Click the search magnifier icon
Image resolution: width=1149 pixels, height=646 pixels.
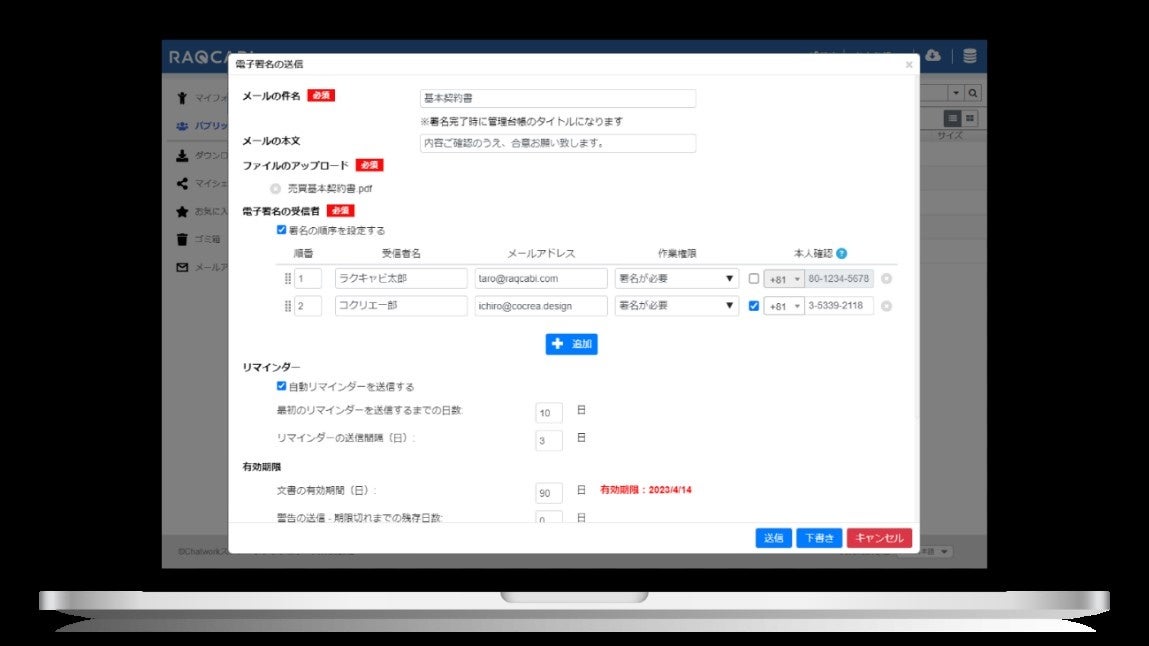click(973, 93)
